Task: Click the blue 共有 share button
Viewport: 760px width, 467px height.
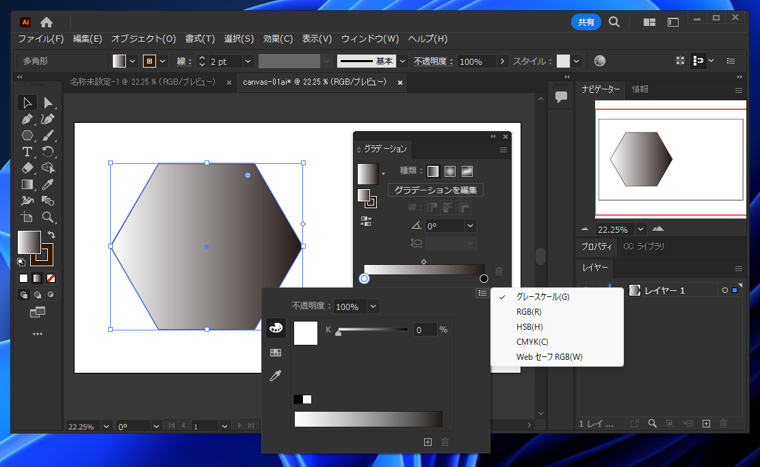Action: (586, 21)
